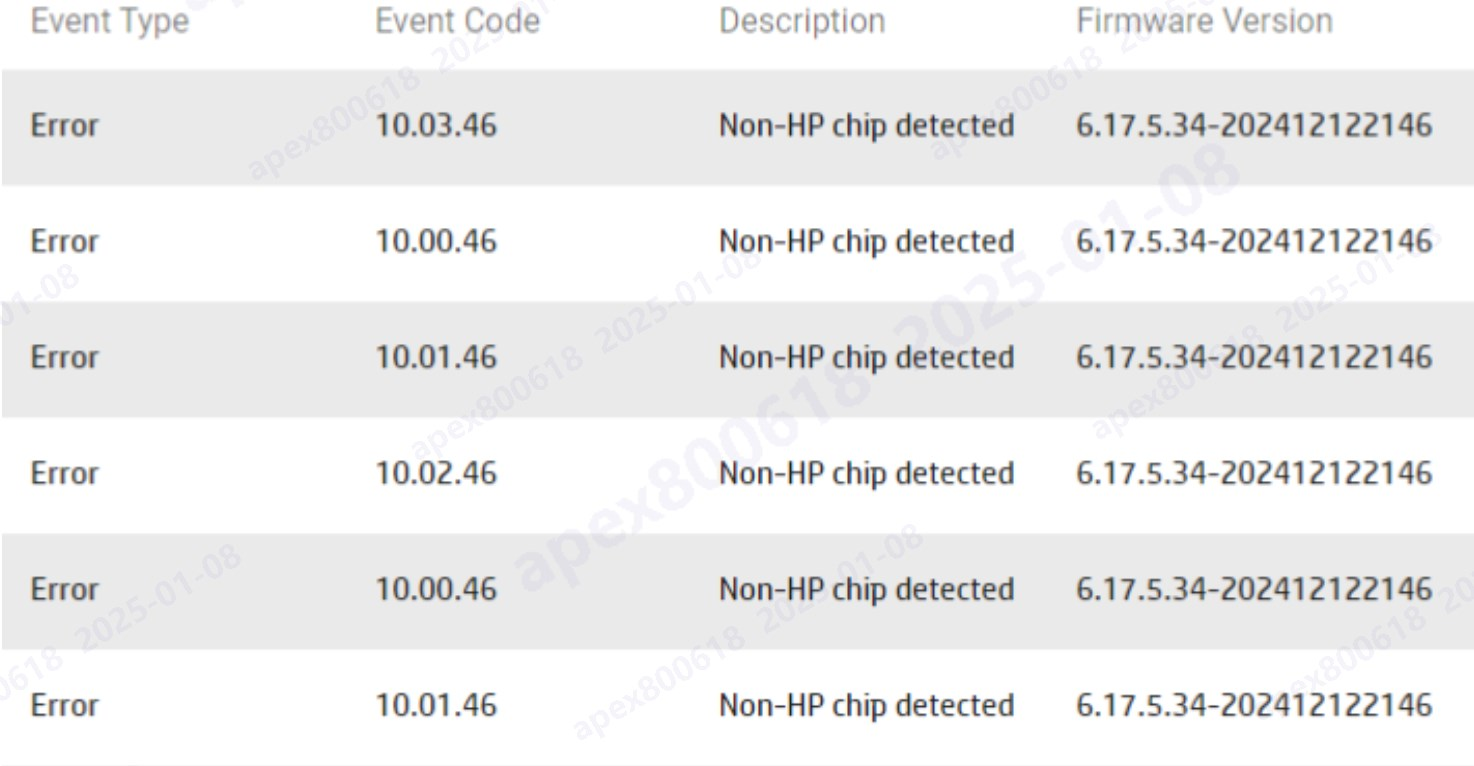Click the firmware version in the last row
This screenshot has height=766, width=1474.
[1254, 705]
